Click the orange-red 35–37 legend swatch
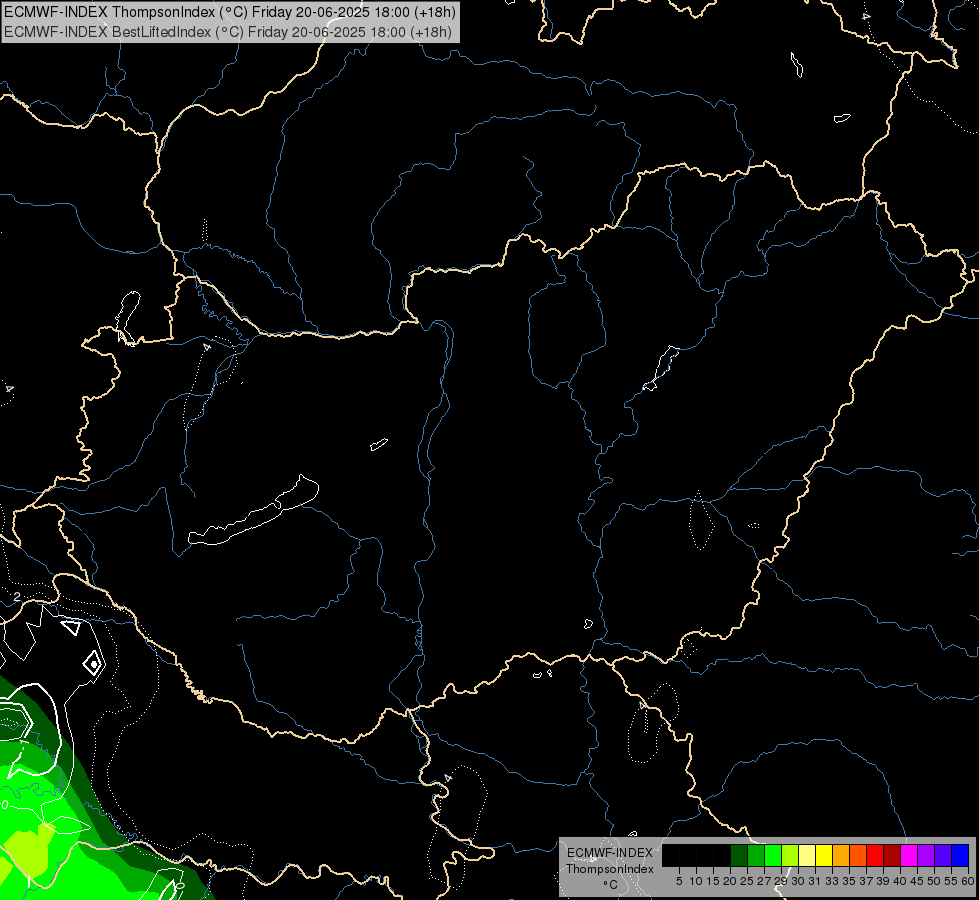The width and height of the screenshot is (979, 900). point(858,855)
